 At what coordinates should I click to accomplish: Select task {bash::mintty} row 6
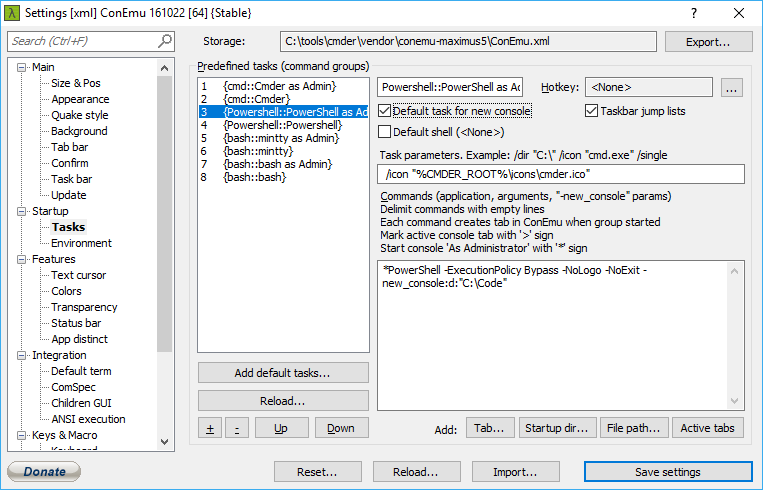[x=283, y=151]
